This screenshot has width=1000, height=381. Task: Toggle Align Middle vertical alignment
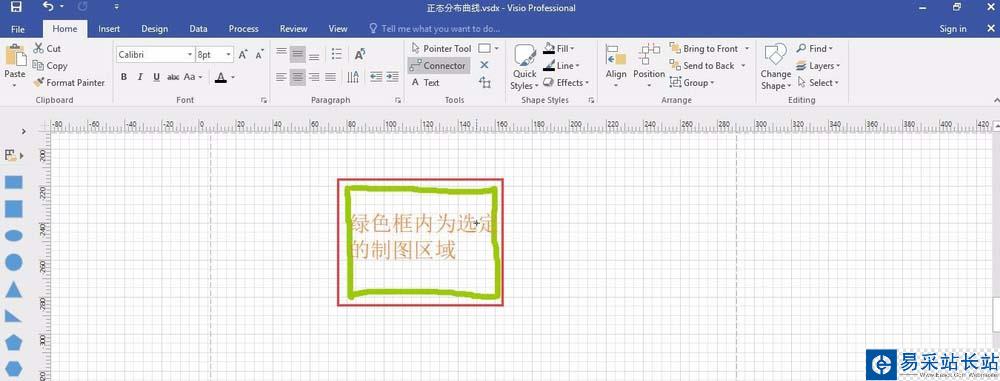coord(297,55)
